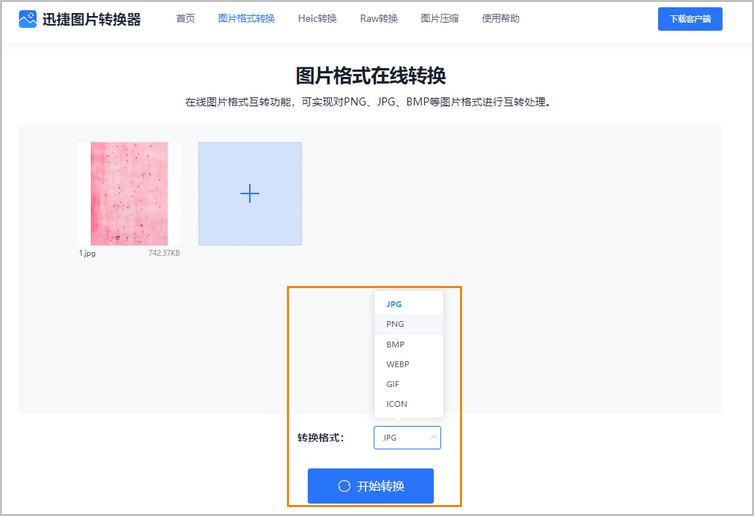Click the refresh icon in 开始转换 button
The height and width of the screenshot is (516, 754).
(x=344, y=486)
